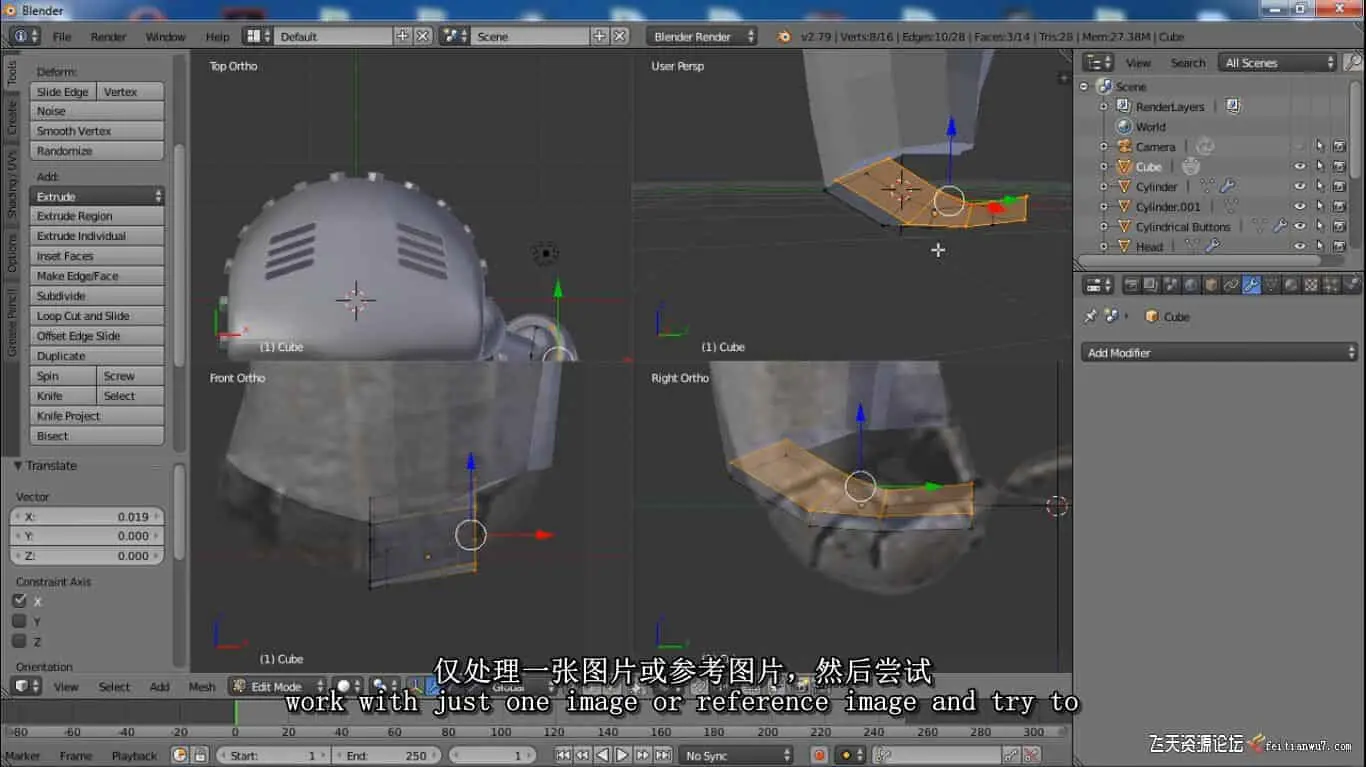This screenshot has height=767, width=1366.
Task: Enable the Z constraint axis checkbox
Action: (19, 641)
